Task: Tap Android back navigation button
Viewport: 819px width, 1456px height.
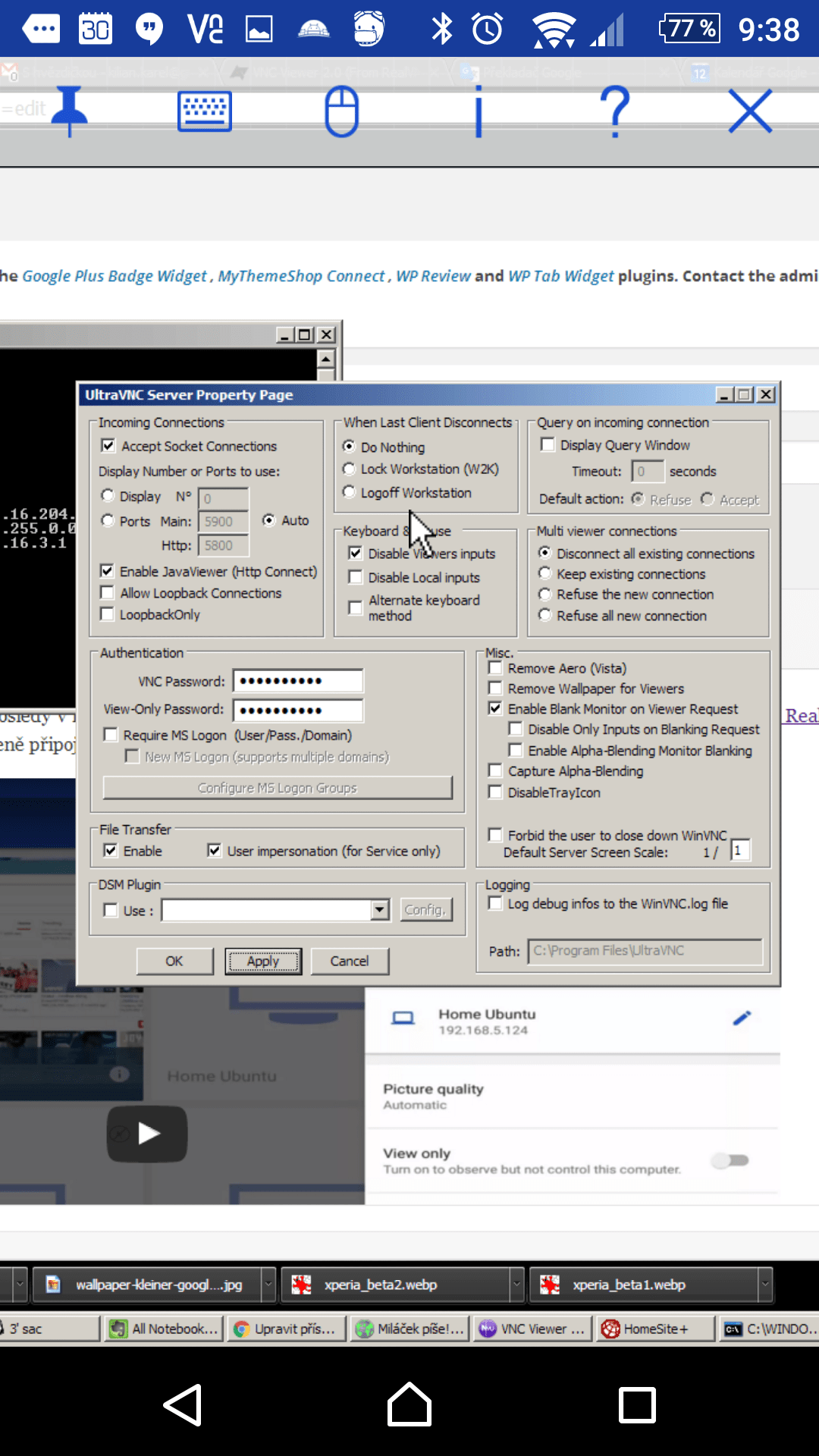Action: pyautogui.click(x=183, y=1405)
